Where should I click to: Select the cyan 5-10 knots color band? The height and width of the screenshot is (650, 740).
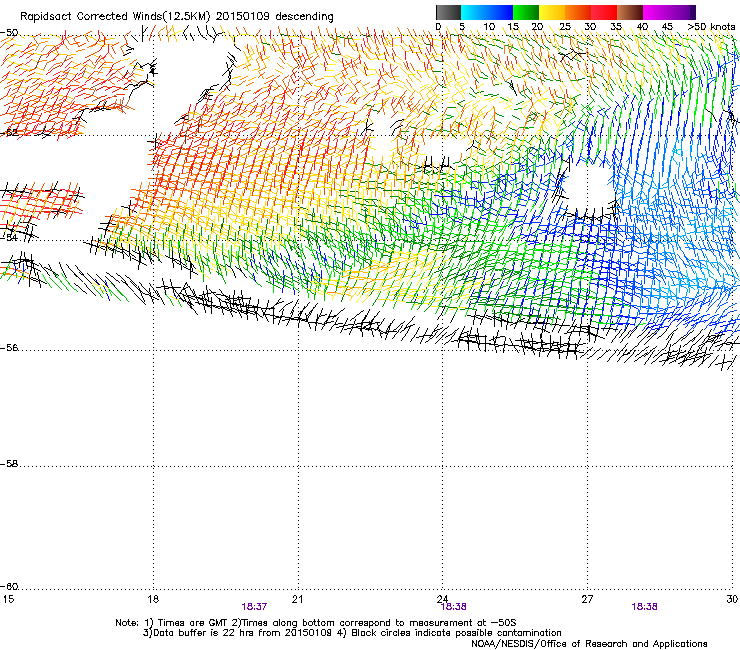474,12
